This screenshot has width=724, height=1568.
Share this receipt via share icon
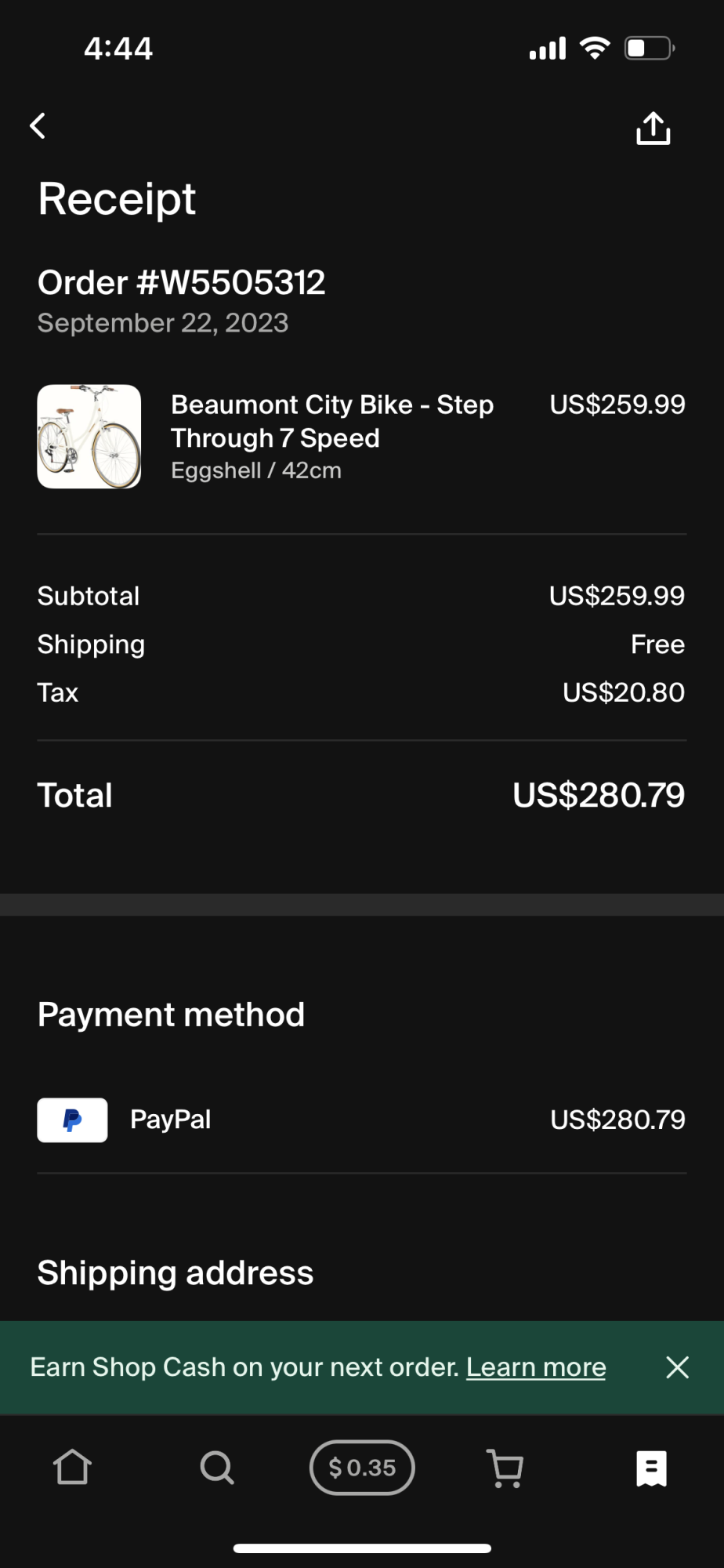pos(653,128)
